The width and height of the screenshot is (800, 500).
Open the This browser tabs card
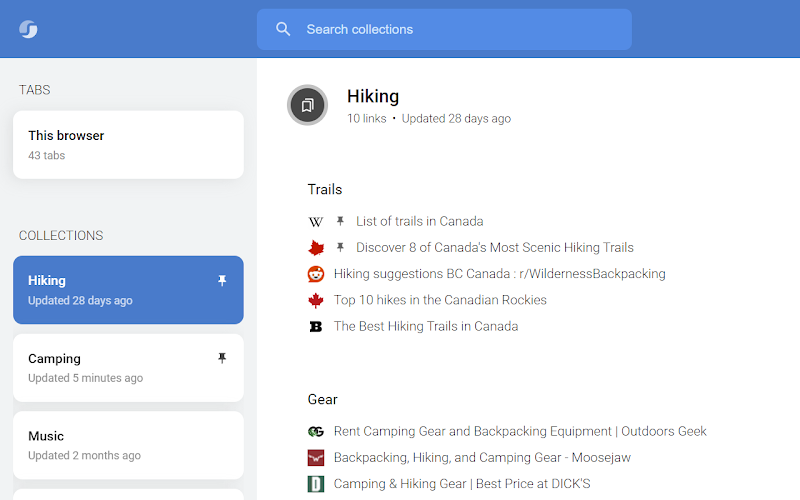tap(128, 145)
